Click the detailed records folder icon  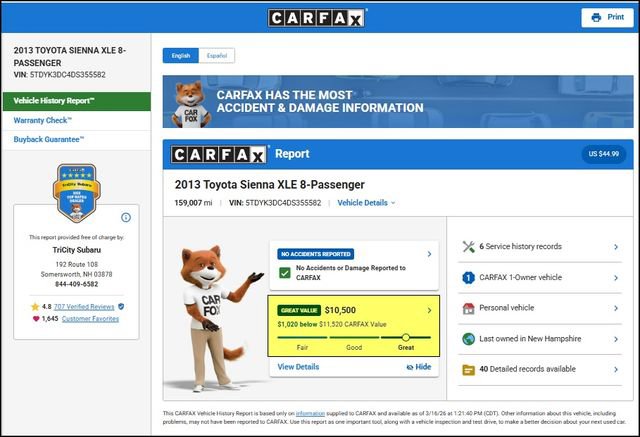point(468,369)
